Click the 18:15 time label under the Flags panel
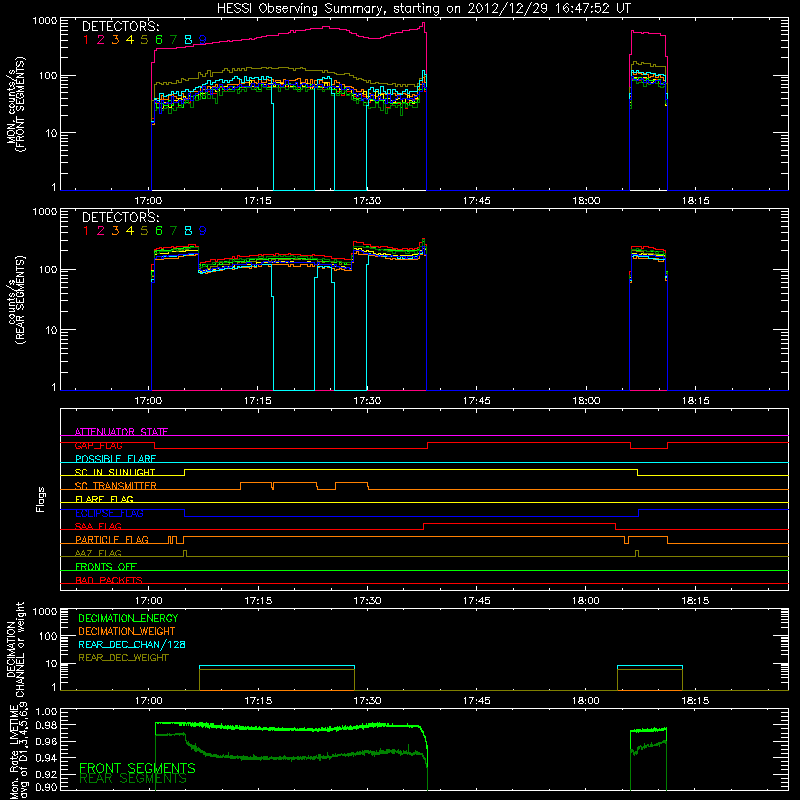 695,601
